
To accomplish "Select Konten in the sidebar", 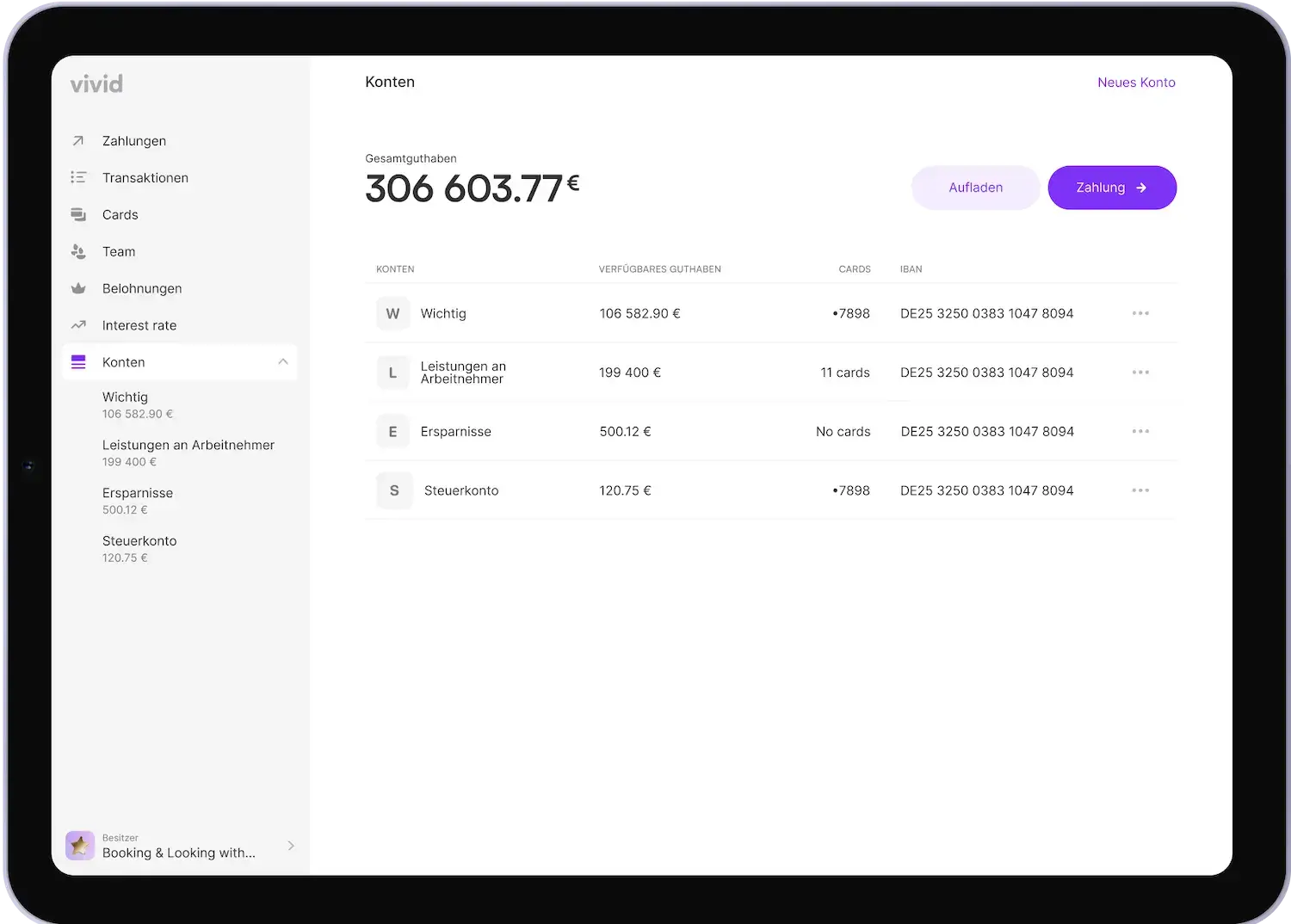I will coord(180,362).
